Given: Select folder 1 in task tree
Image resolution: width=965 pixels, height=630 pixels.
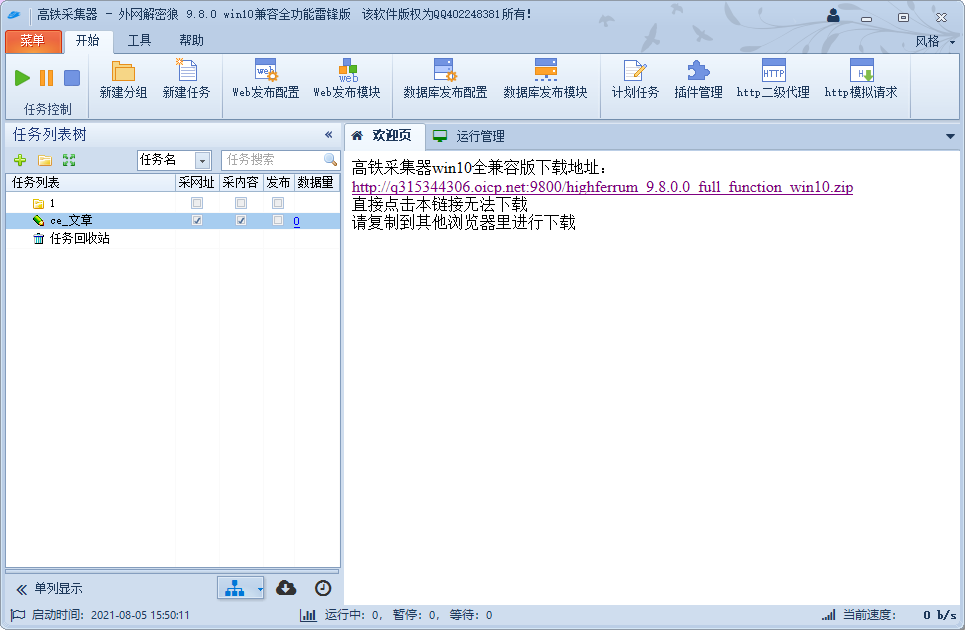Looking at the screenshot, I should pos(52,203).
